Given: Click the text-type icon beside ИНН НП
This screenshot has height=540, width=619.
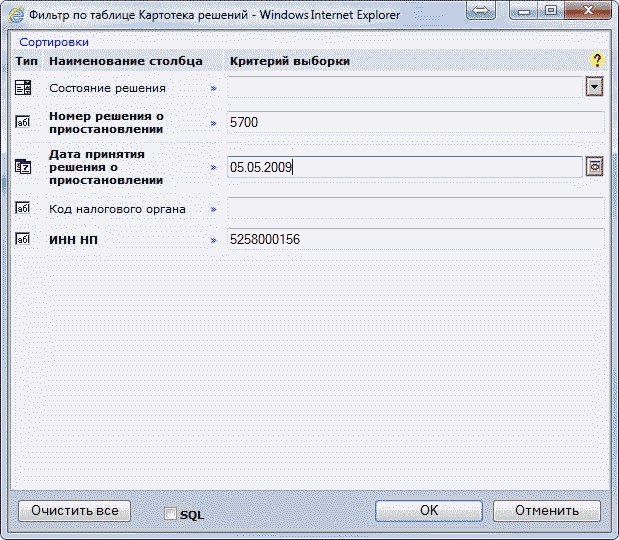Looking at the screenshot, I should coord(23,240).
